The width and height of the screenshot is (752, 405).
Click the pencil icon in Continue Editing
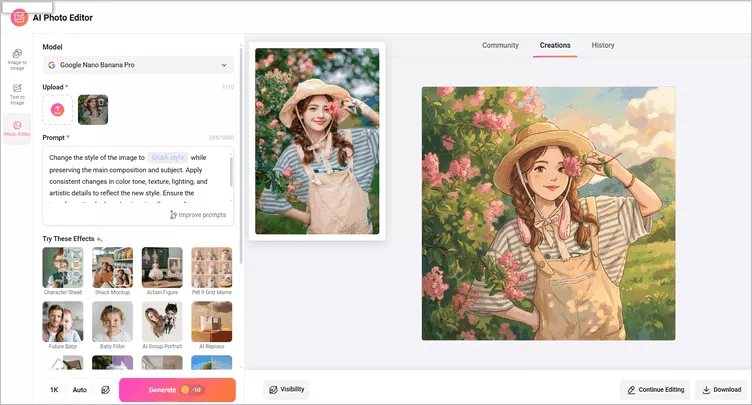pos(631,390)
